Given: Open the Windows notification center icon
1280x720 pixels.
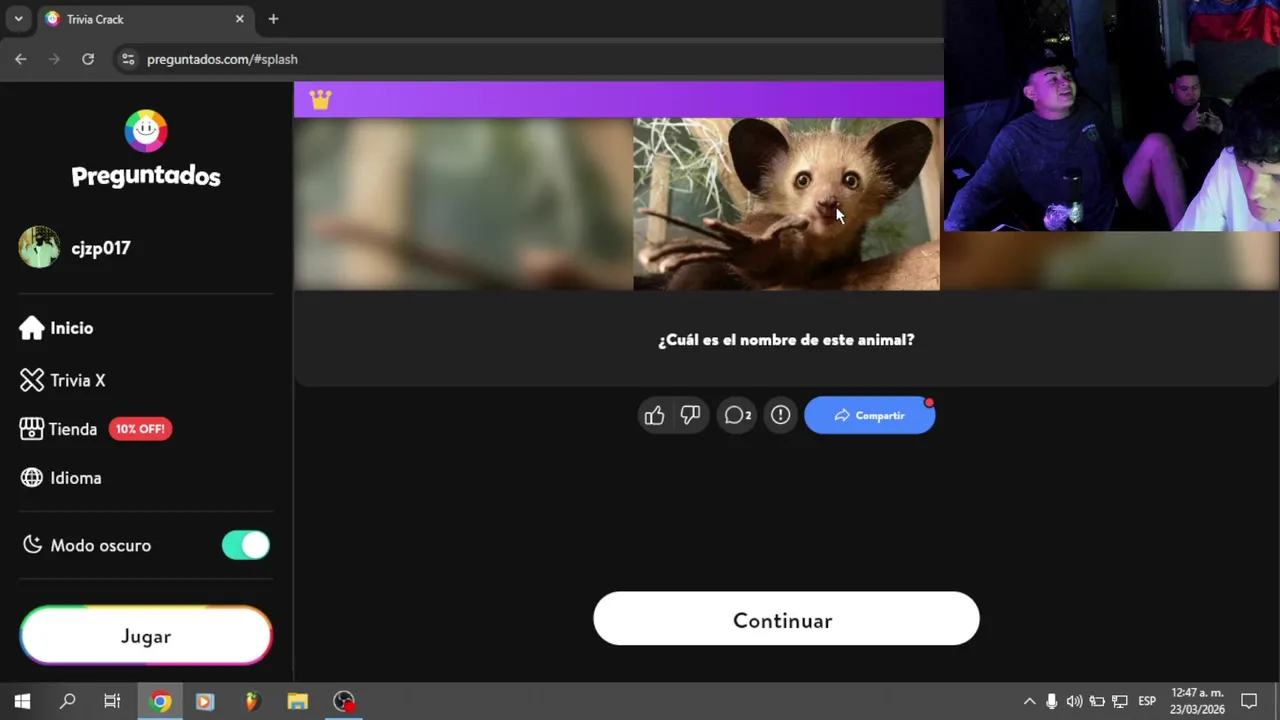Looking at the screenshot, I should [x=1249, y=701].
